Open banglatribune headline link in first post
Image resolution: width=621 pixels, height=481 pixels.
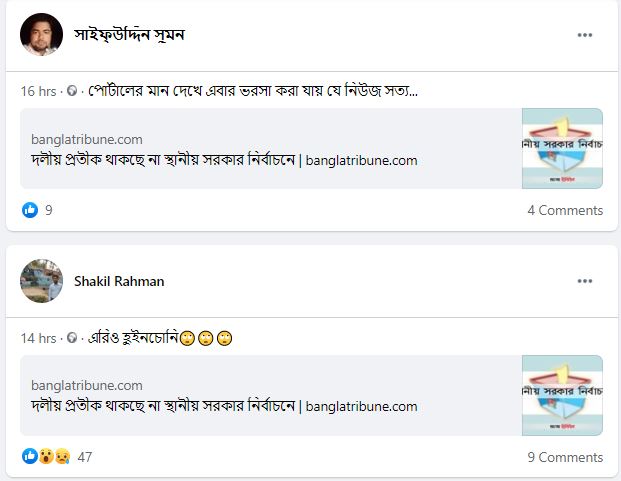(x=224, y=160)
